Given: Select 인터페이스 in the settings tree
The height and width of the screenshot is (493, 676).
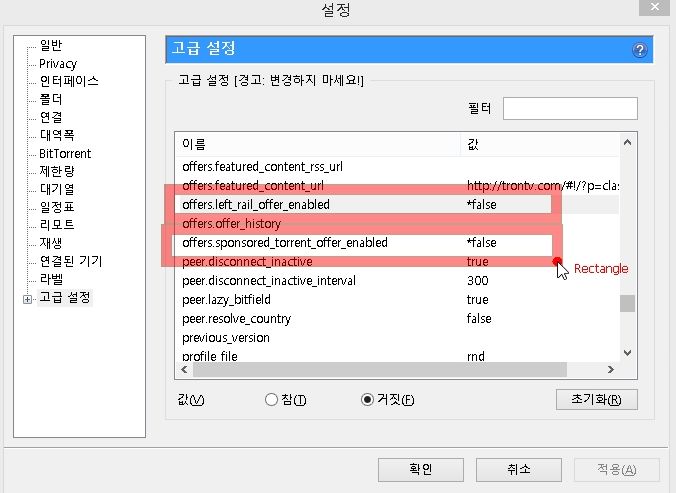Looking at the screenshot, I should point(69,81).
